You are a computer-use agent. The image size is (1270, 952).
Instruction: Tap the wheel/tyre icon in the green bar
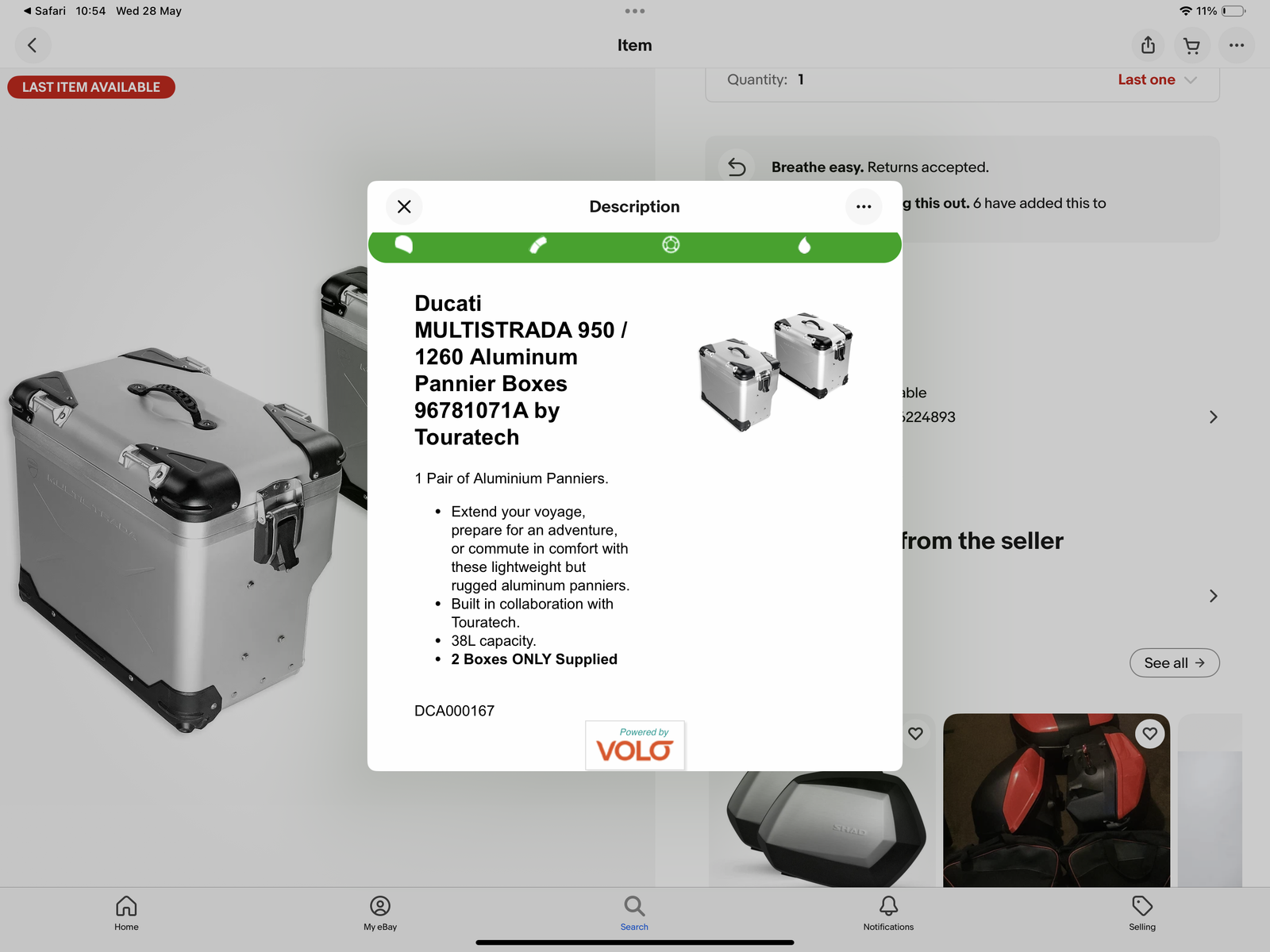[671, 244]
